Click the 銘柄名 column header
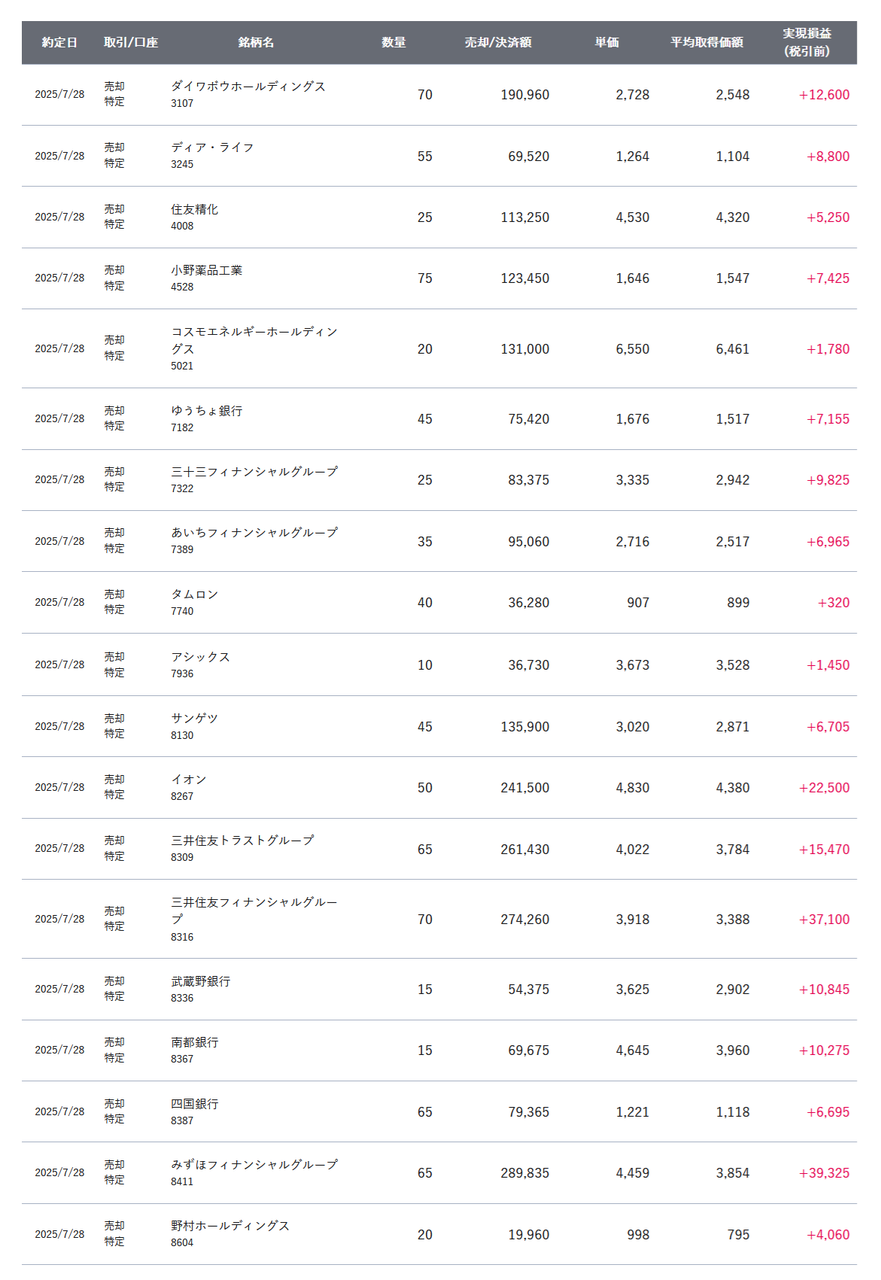881x1280 pixels. (256, 43)
